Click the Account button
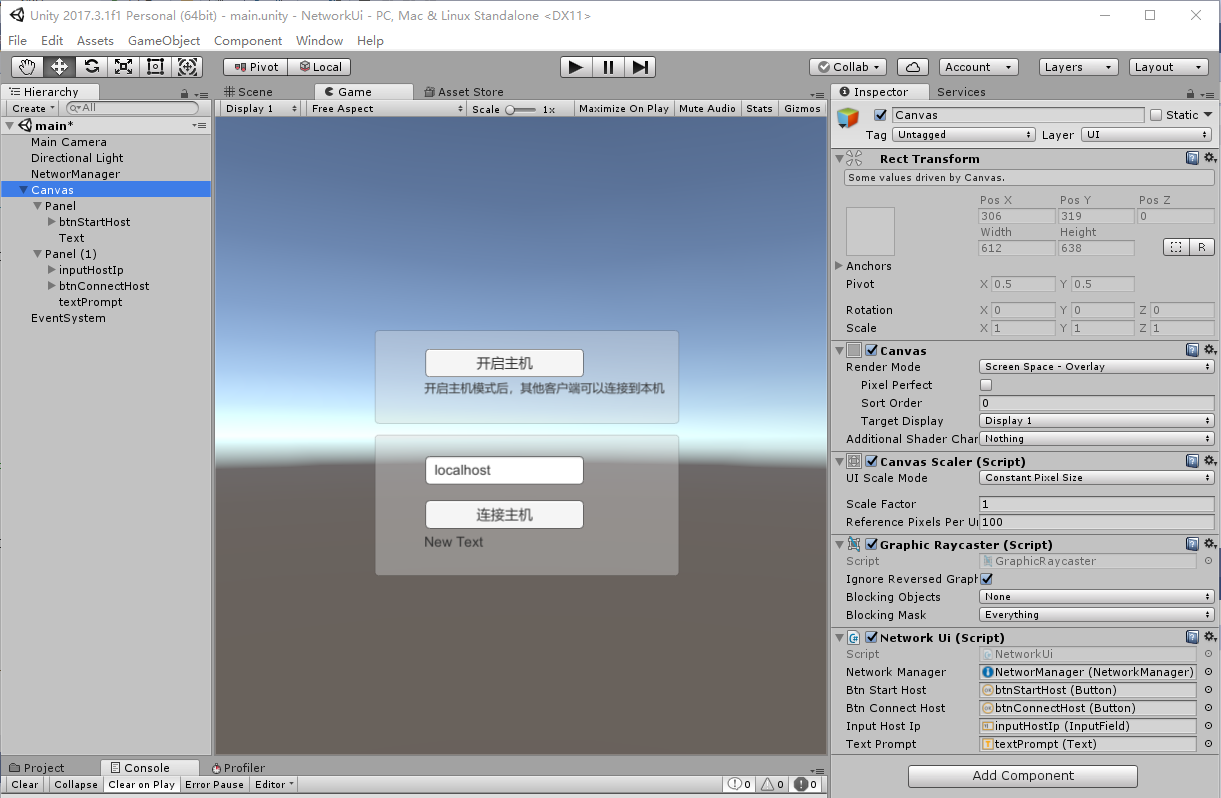Screen dimensions: 1221x798 (x=978, y=67)
